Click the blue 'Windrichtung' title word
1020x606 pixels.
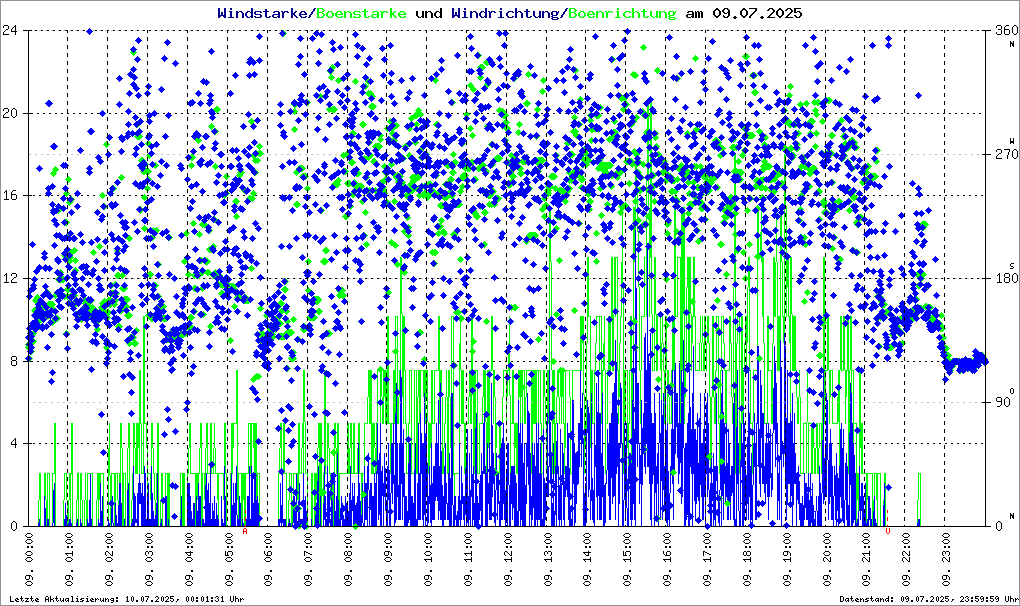(x=505, y=14)
